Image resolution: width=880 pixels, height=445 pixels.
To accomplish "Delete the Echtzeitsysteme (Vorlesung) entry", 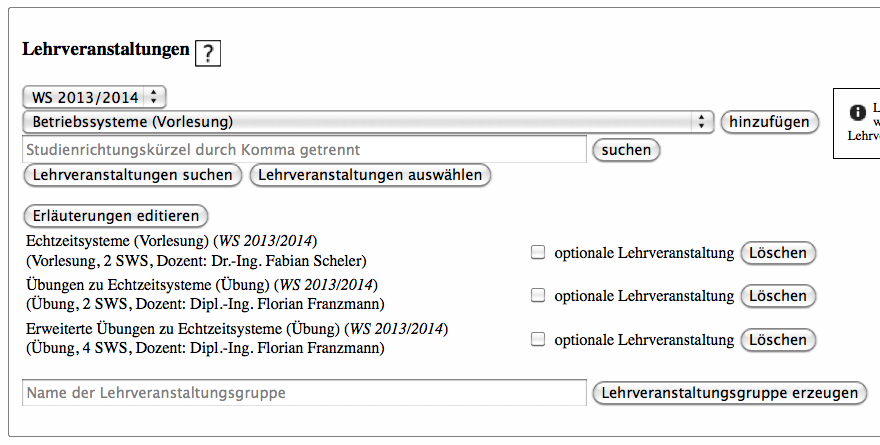I will (777, 253).
